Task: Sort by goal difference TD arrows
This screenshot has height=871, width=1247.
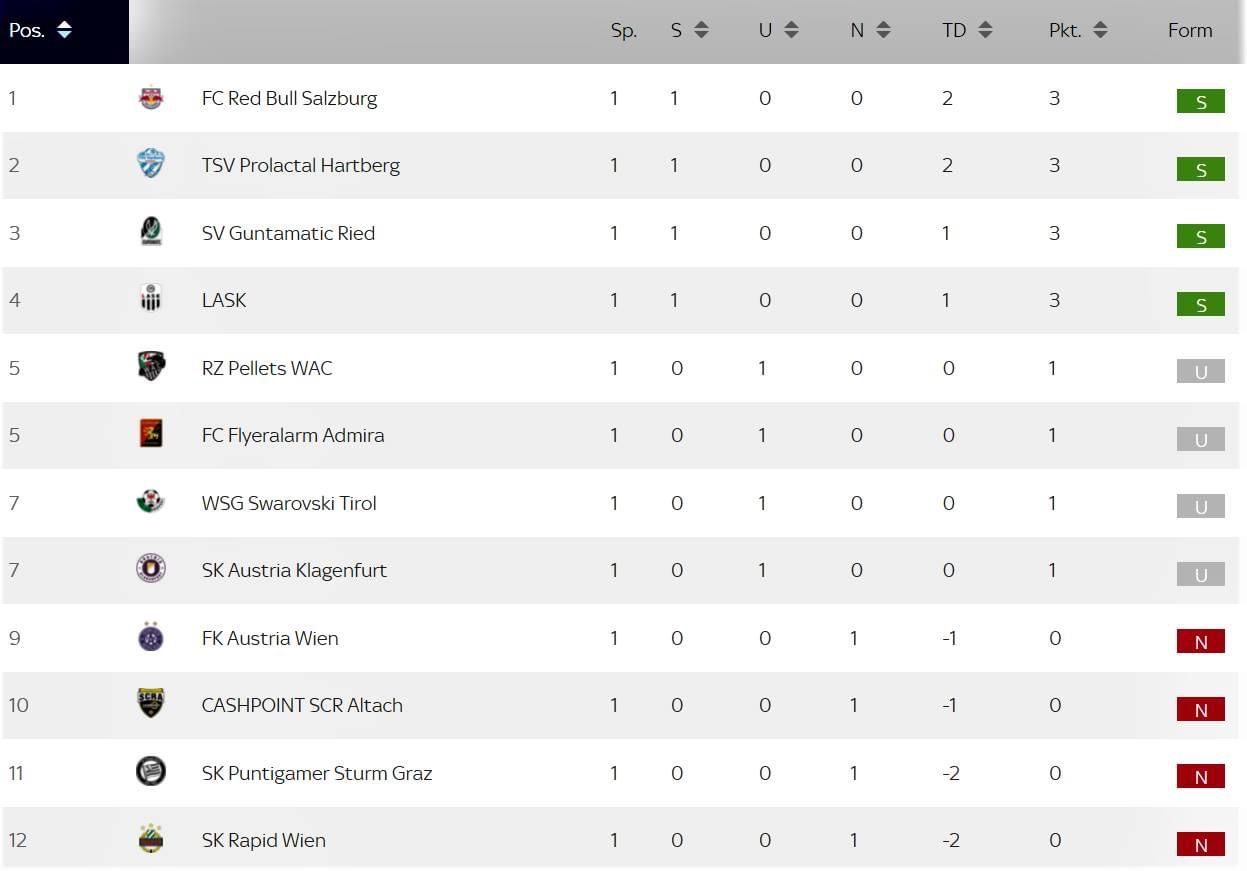Action: pos(985,30)
